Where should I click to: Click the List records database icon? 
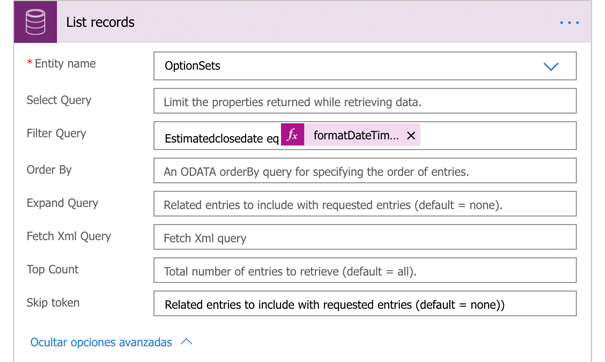(x=35, y=22)
